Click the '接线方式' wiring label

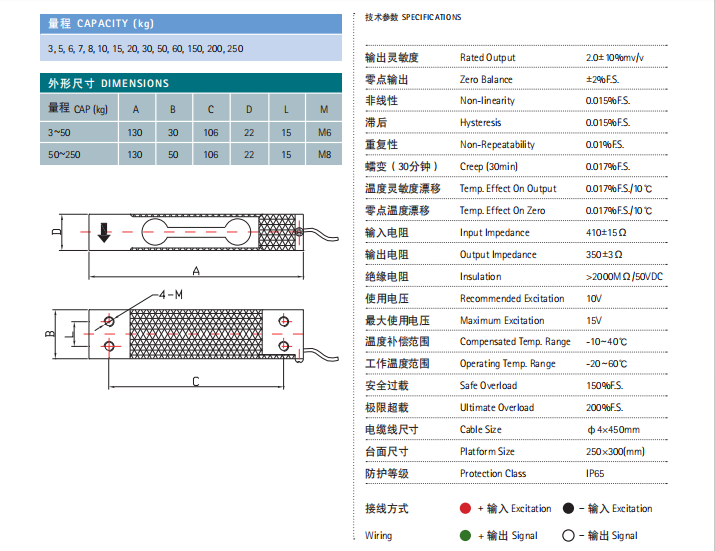(387, 508)
